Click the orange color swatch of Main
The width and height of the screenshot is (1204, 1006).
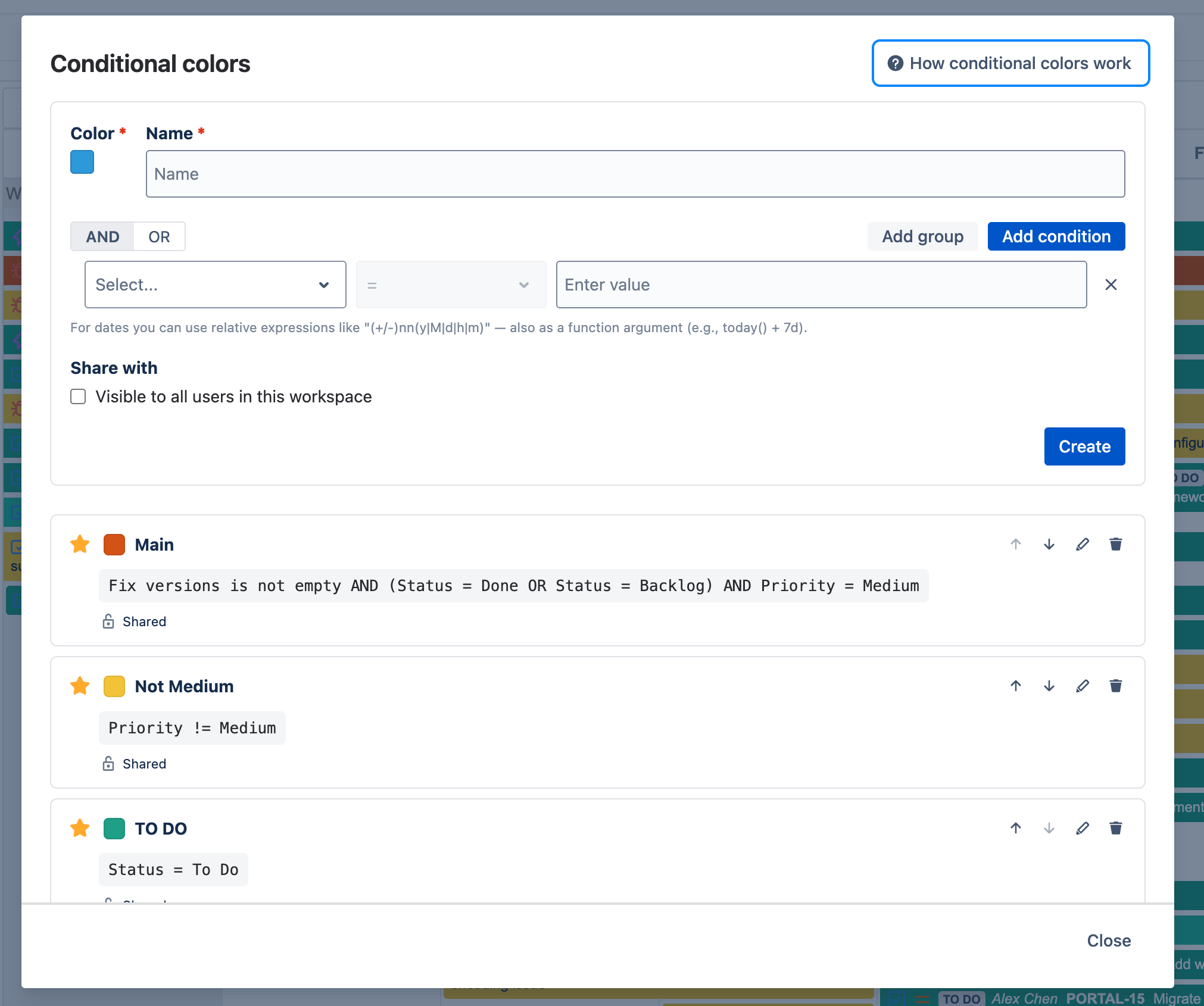pos(114,544)
